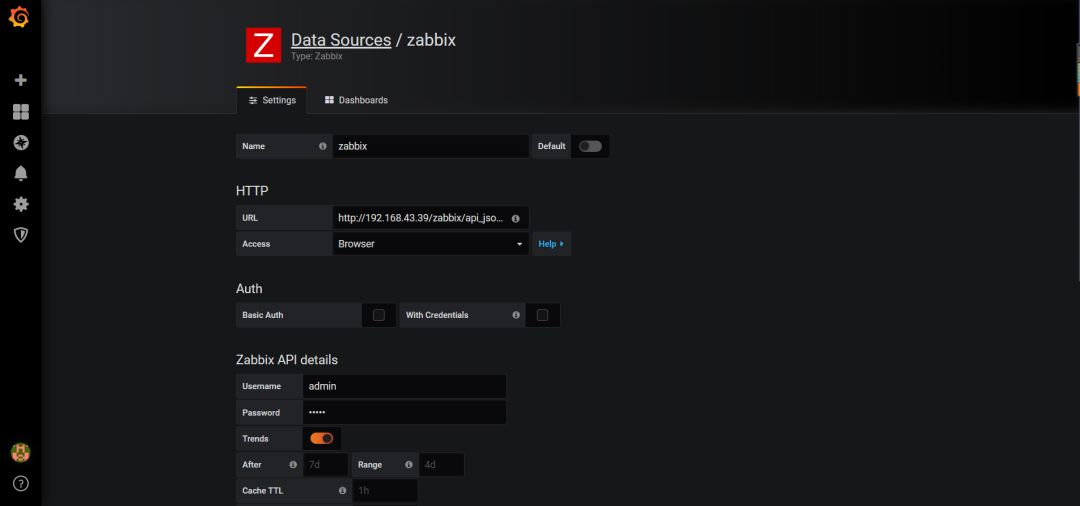Check the With Credentials checkbox
Screen dimensions: 1080x506
[x=543, y=315]
